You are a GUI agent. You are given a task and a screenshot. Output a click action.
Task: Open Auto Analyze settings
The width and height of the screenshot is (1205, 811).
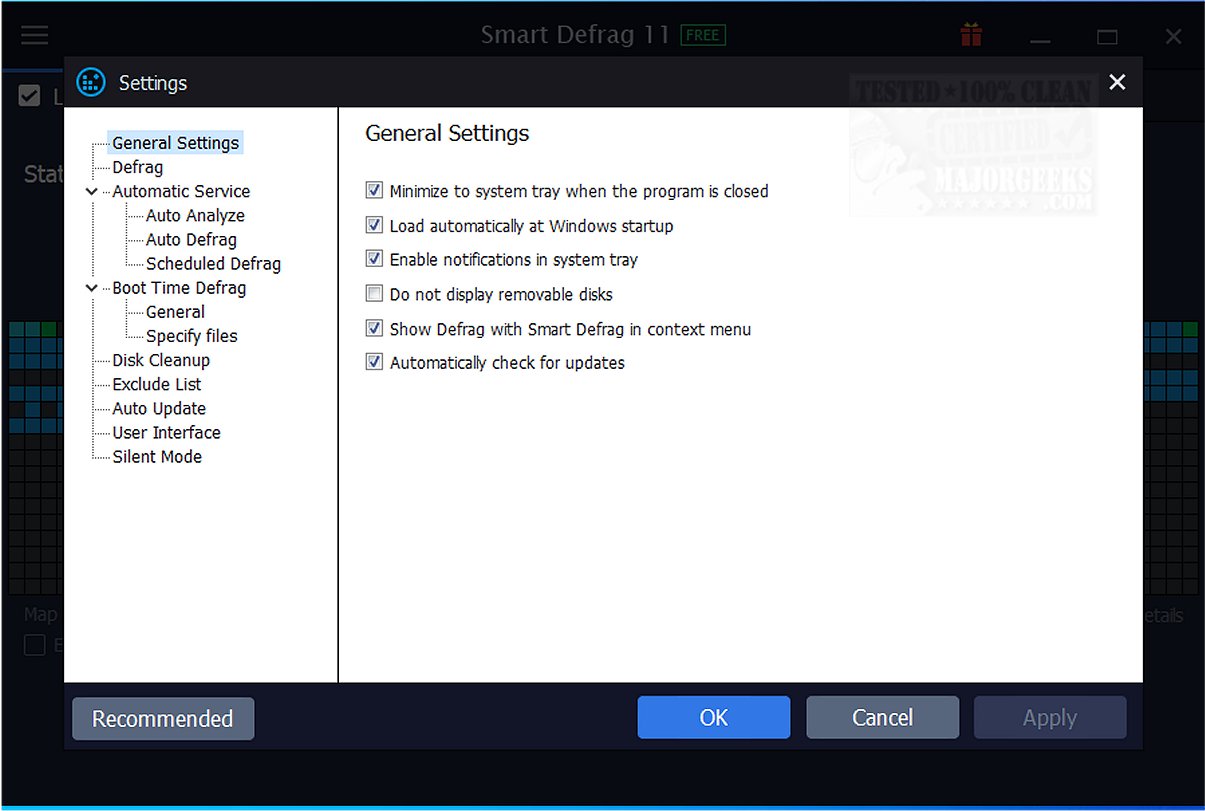[x=195, y=215]
